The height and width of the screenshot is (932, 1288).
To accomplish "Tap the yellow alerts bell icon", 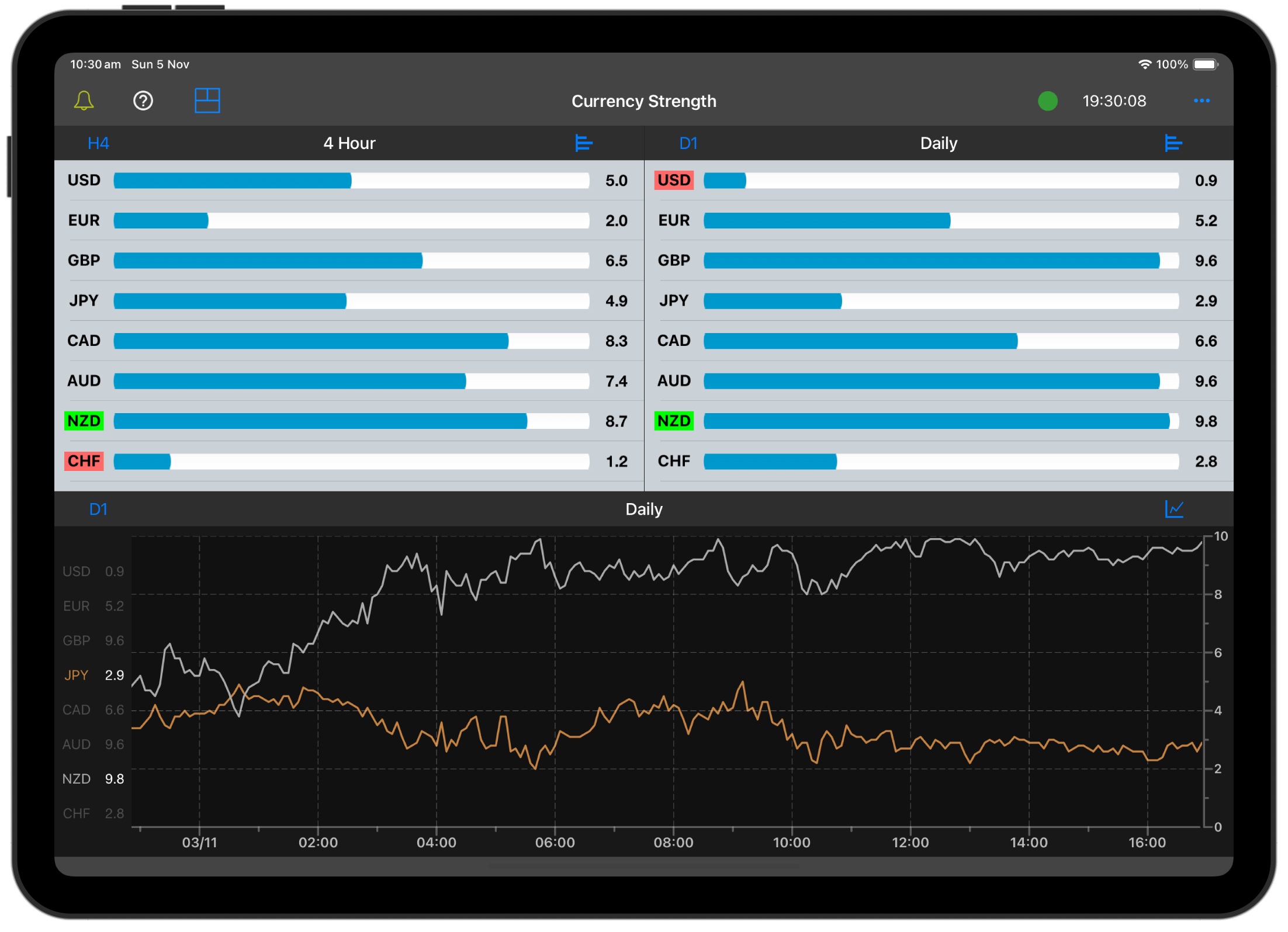I will point(84,101).
